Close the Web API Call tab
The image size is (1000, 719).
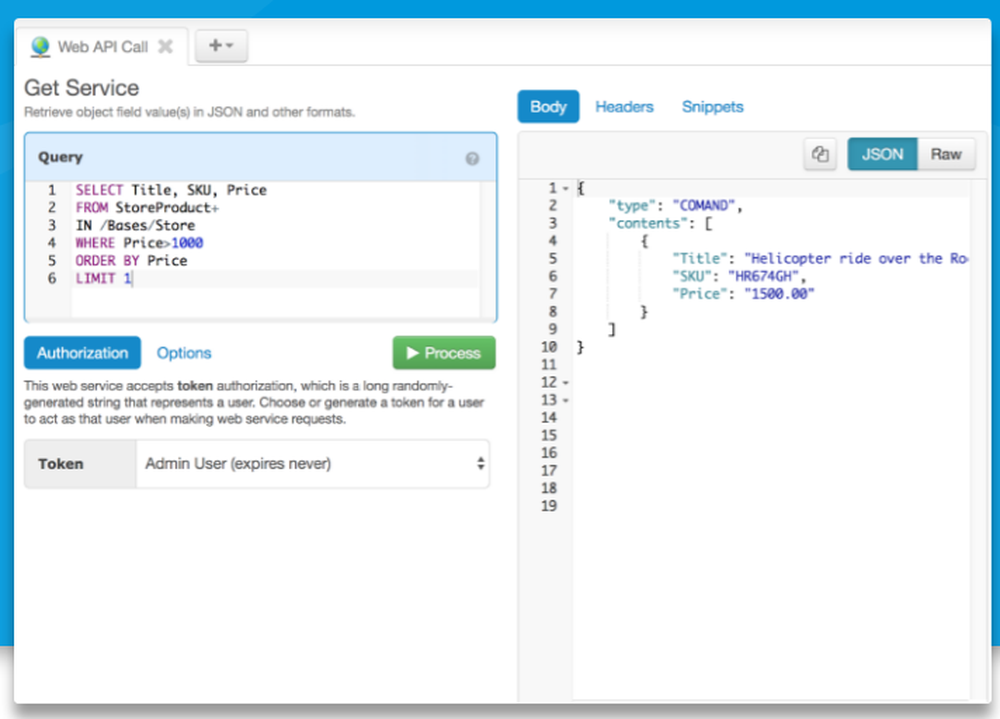(166, 47)
